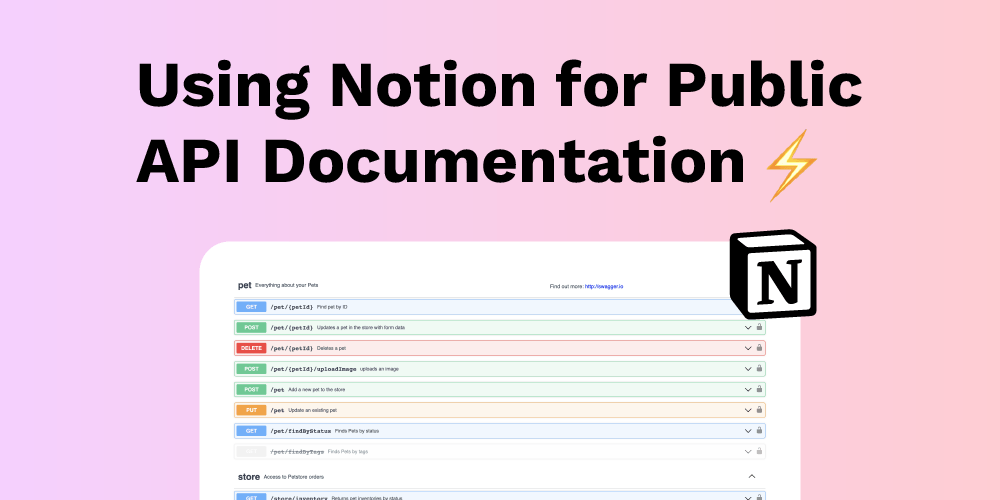The height and width of the screenshot is (500, 1000).
Task: Expand the findByStatus endpoint chevron
Action: click(748, 430)
